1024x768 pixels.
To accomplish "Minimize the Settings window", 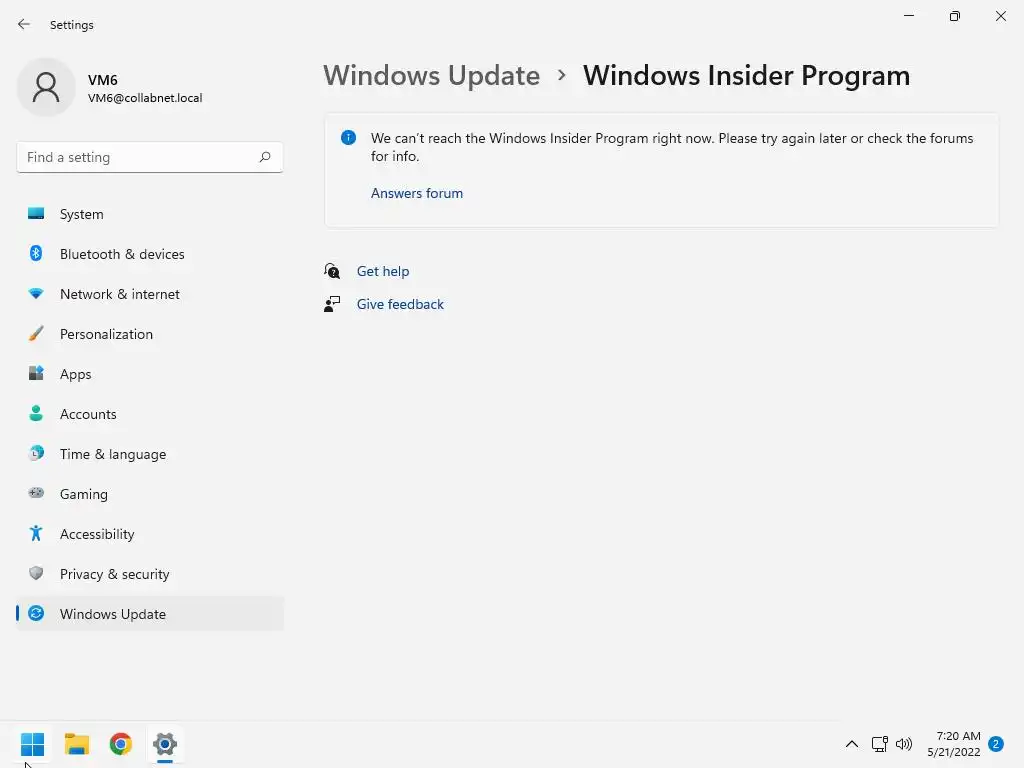I will (908, 16).
